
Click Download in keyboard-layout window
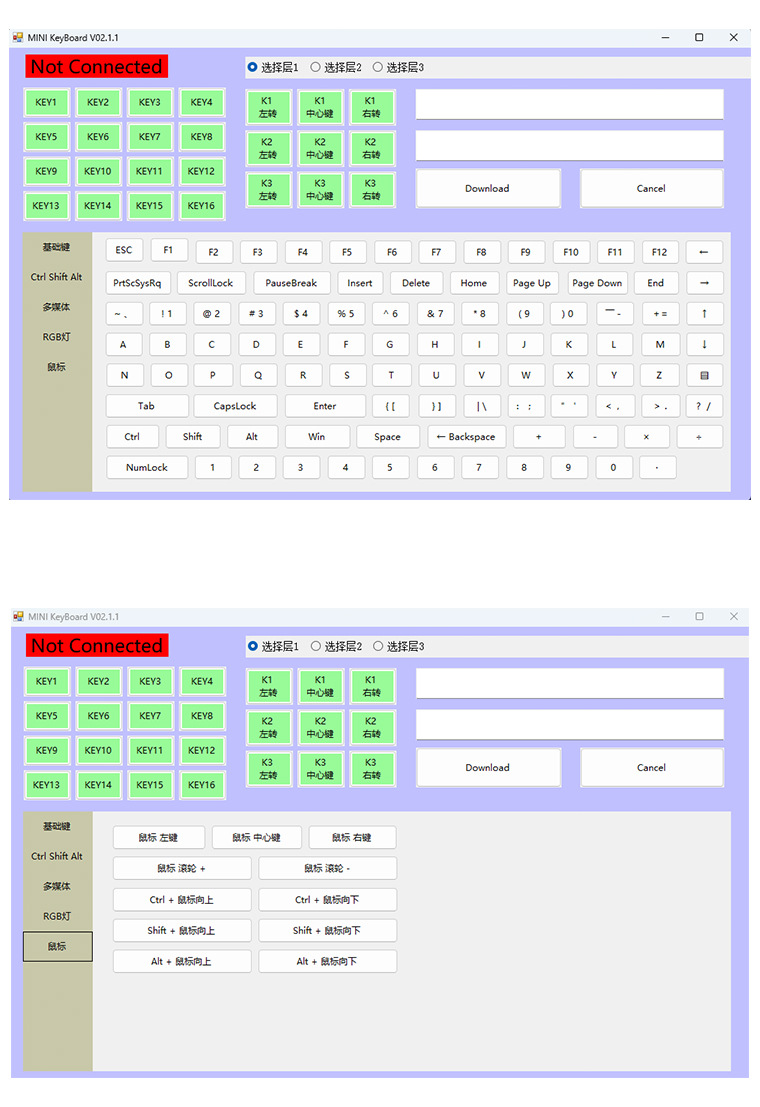[x=487, y=189]
